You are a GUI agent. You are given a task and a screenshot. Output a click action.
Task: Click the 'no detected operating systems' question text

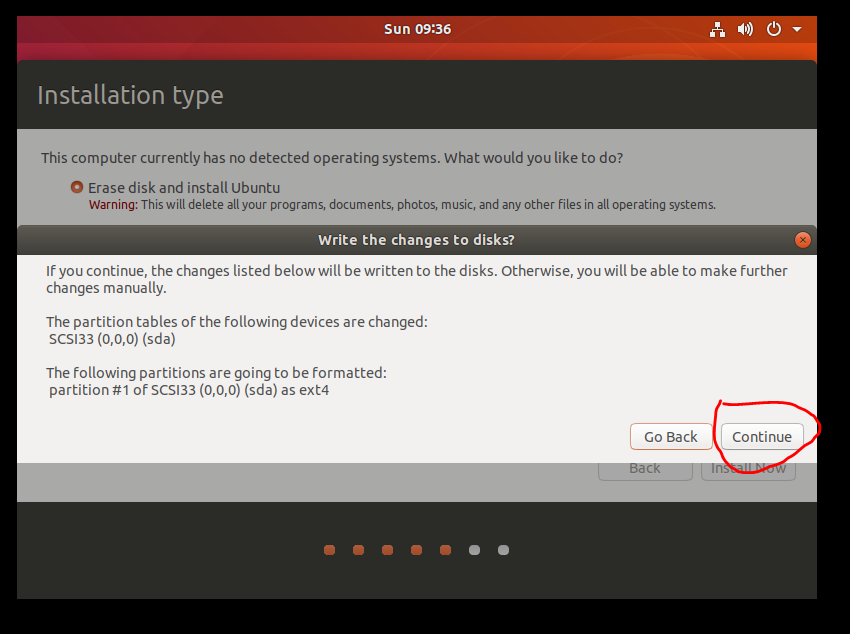tap(332, 158)
